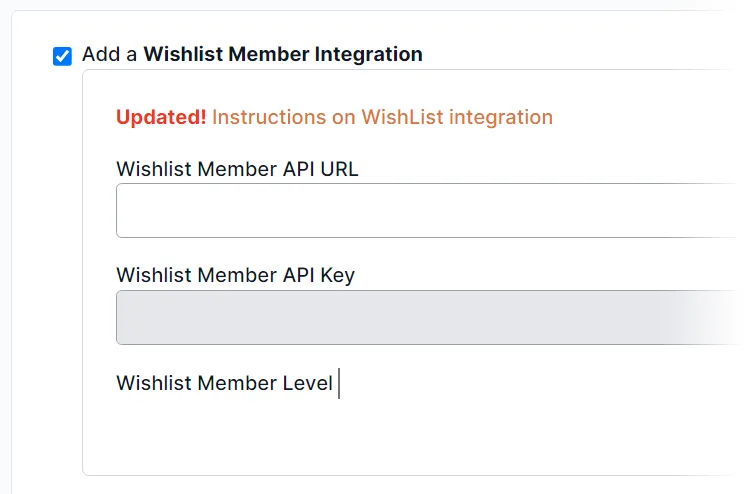The image size is (749, 494).
Task: Click the word 'URL' in the API URL label
Action: [x=339, y=168]
